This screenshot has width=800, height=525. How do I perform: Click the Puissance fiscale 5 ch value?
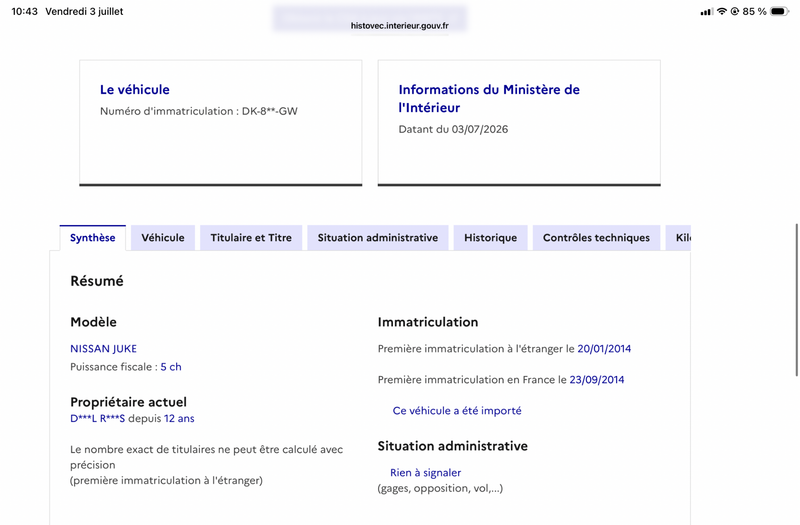click(x=171, y=367)
